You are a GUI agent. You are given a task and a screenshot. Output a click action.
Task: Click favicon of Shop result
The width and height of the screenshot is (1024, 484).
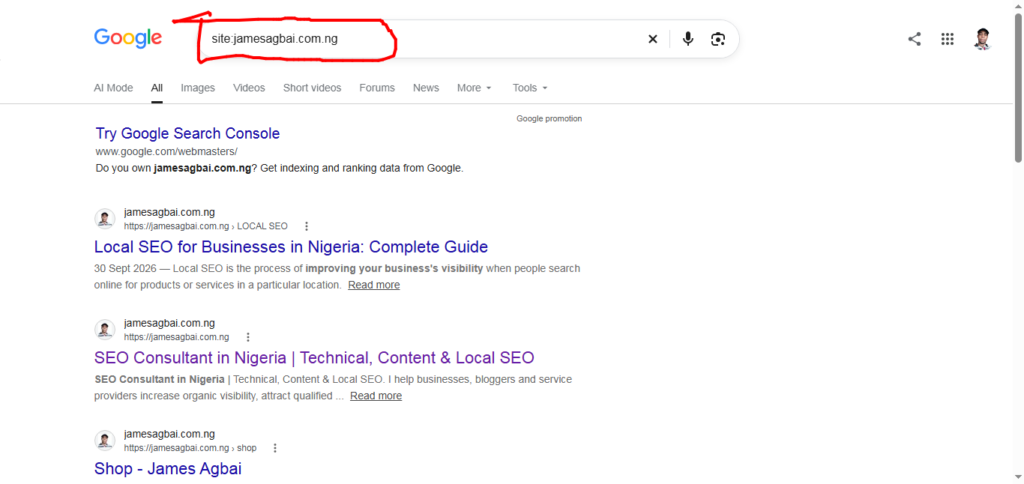[x=104, y=441]
